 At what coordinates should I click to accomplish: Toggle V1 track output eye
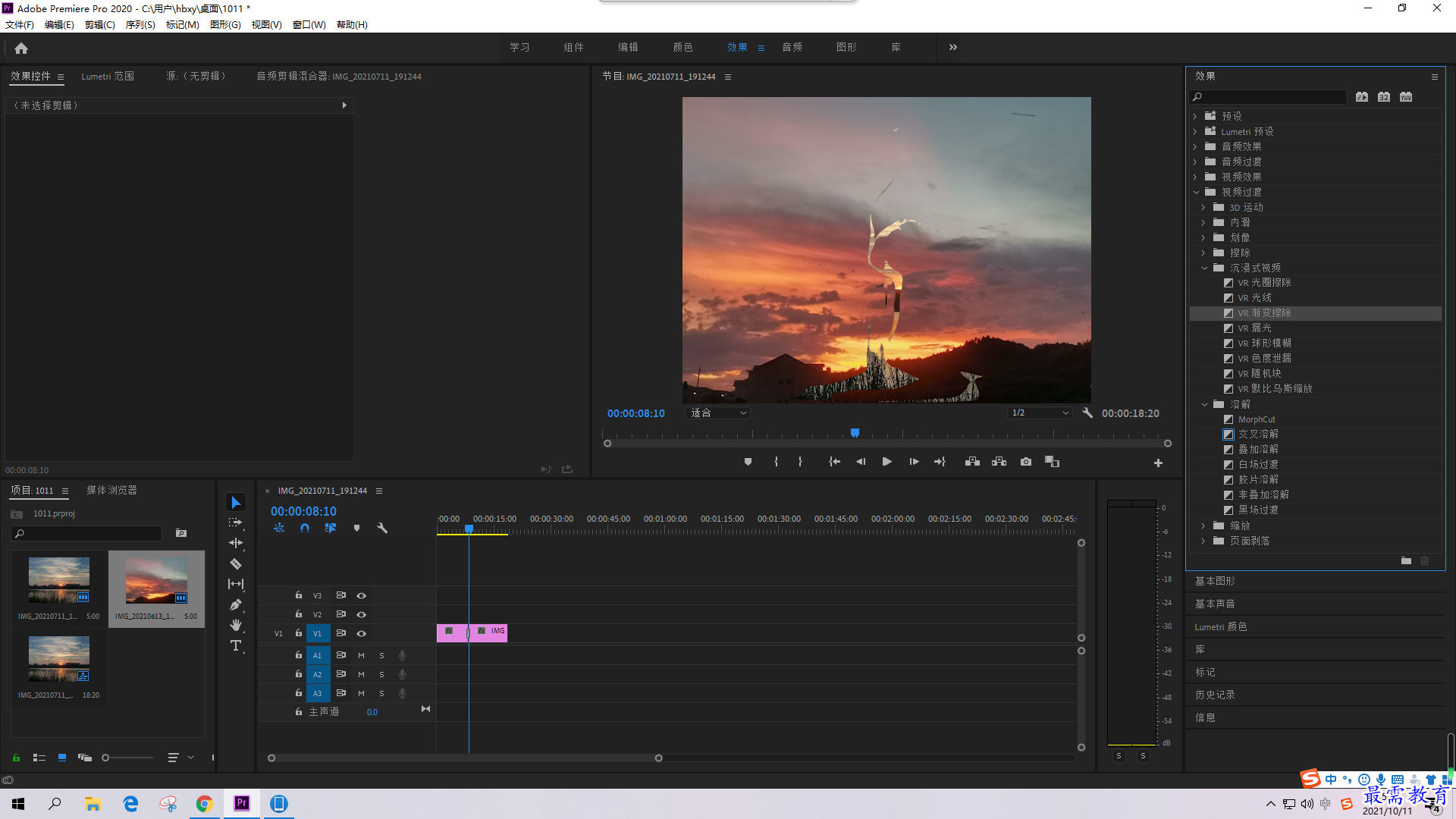coord(362,633)
